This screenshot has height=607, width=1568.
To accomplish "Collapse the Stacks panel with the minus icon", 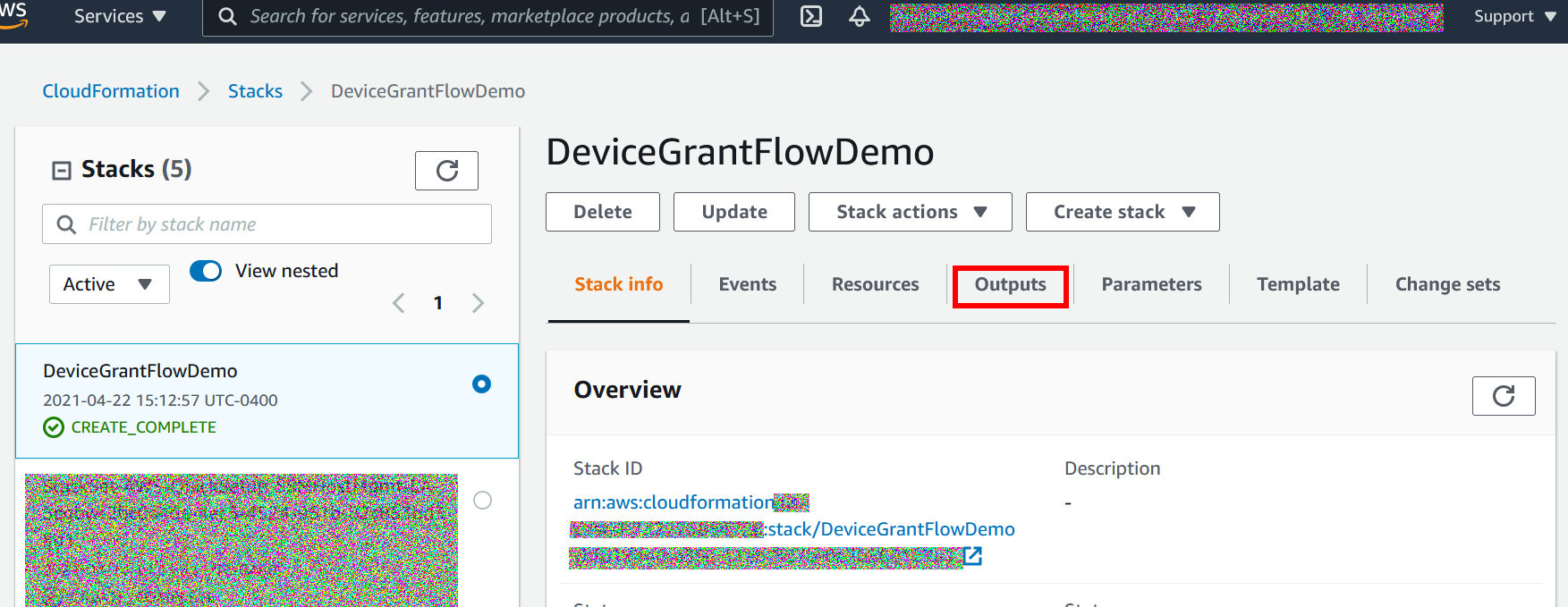I will (x=62, y=170).
